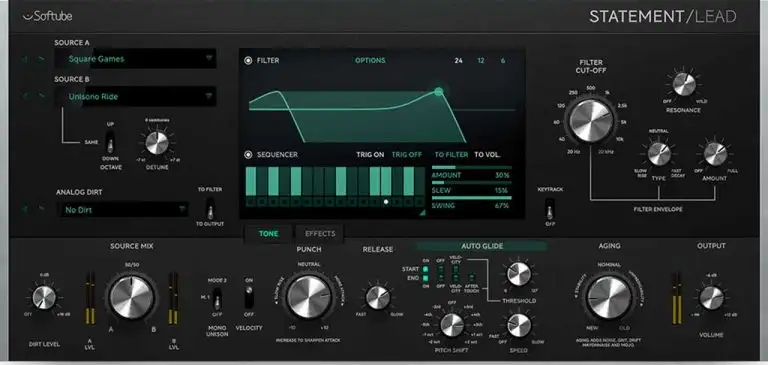Click the Aging knob
The height and width of the screenshot is (365, 768).
[x=609, y=297]
